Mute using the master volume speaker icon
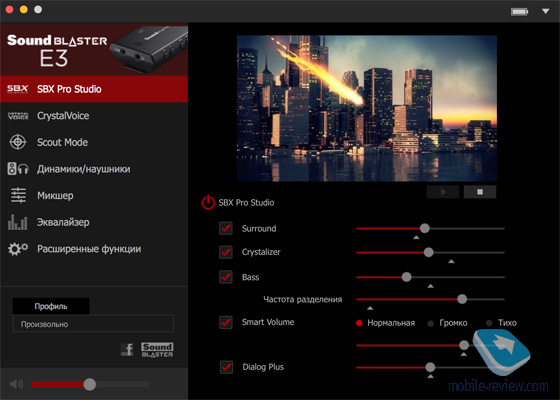 coord(16,384)
